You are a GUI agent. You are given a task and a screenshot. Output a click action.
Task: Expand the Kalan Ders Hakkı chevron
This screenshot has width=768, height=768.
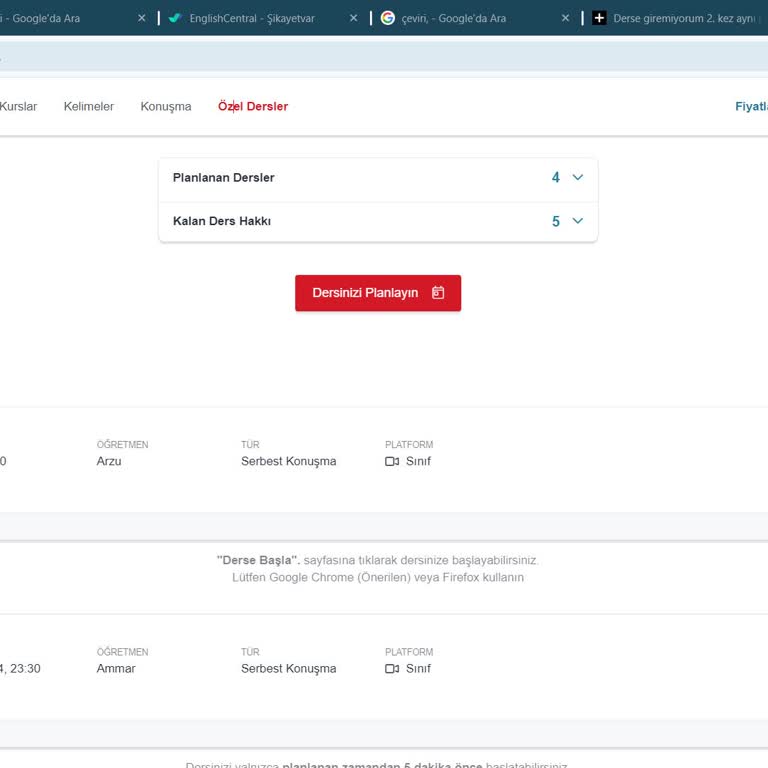coord(577,221)
